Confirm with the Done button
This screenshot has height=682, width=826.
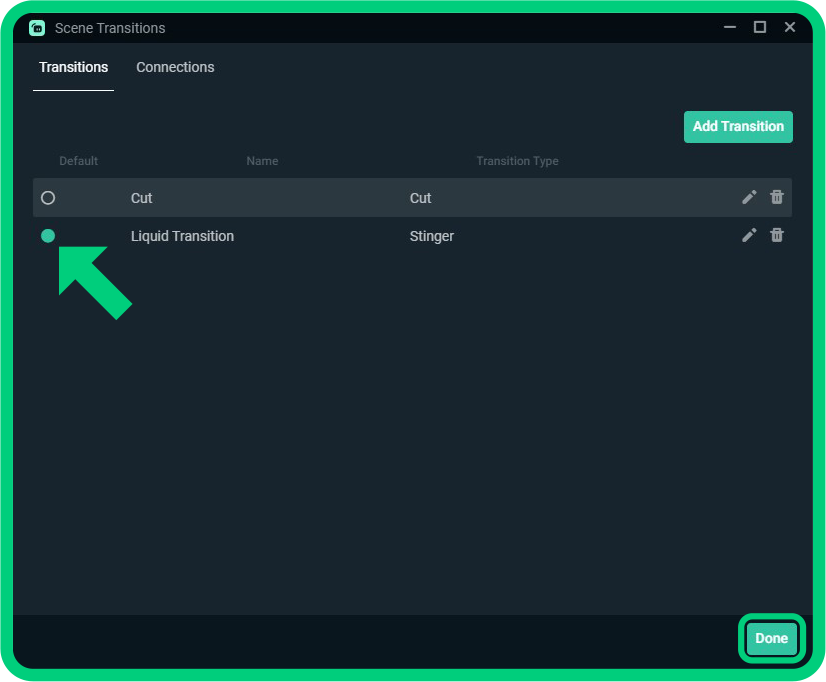772,638
